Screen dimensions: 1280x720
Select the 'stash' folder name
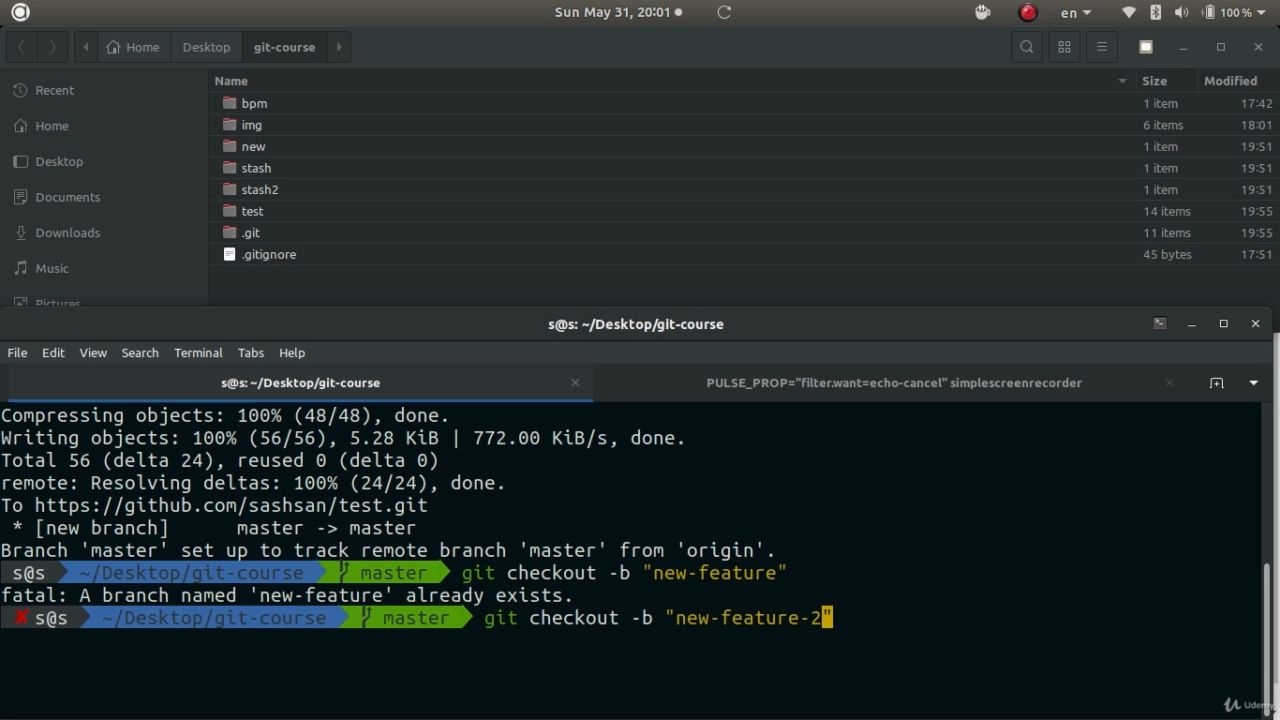click(256, 168)
